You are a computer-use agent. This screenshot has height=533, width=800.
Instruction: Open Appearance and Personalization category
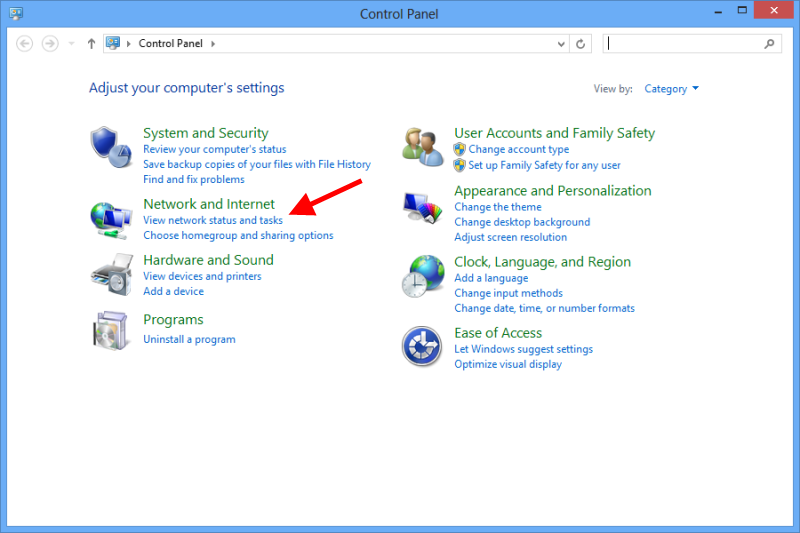[x=553, y=191]
